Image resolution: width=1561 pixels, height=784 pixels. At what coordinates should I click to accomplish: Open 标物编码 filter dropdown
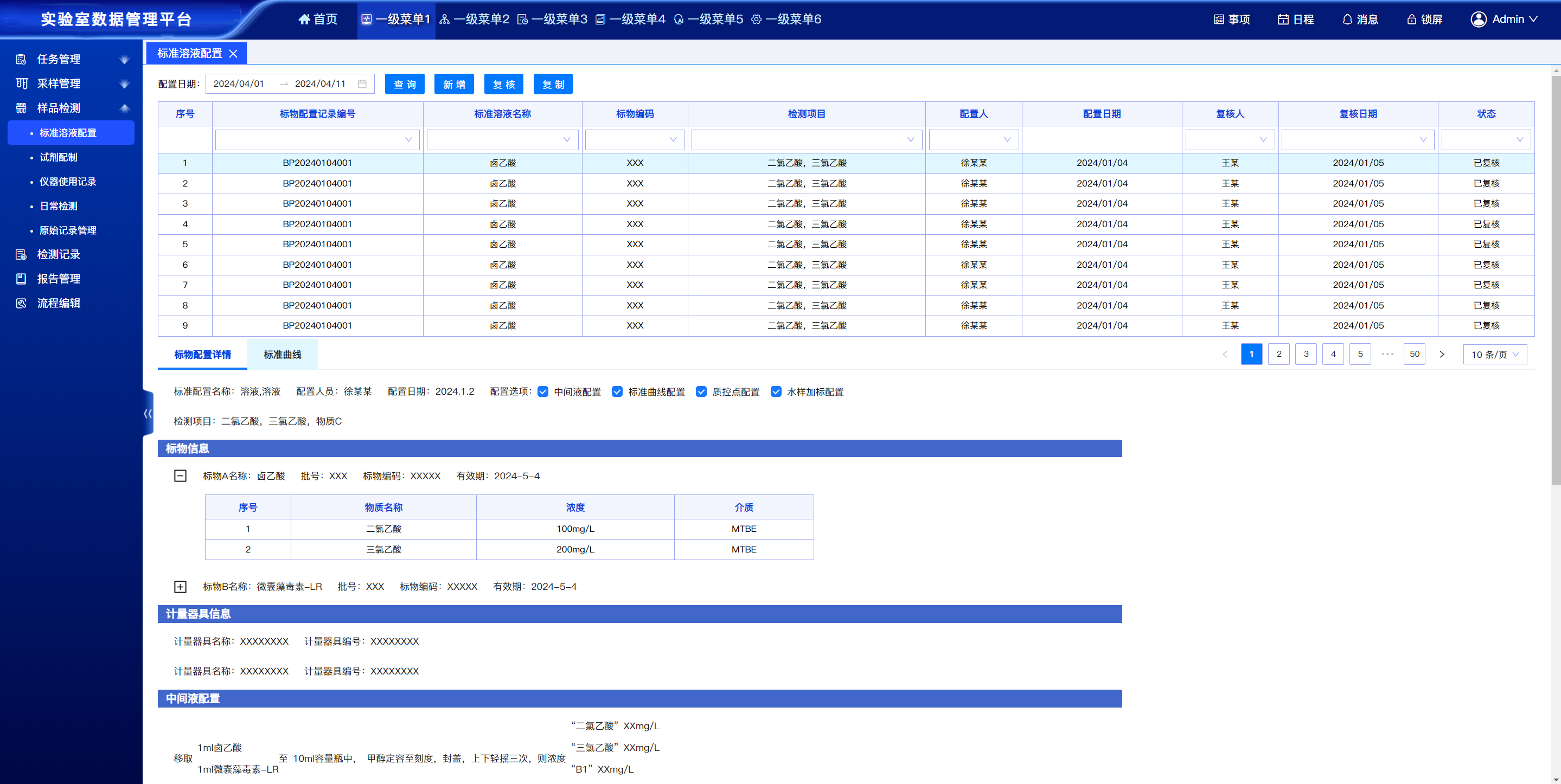[635, 140]
